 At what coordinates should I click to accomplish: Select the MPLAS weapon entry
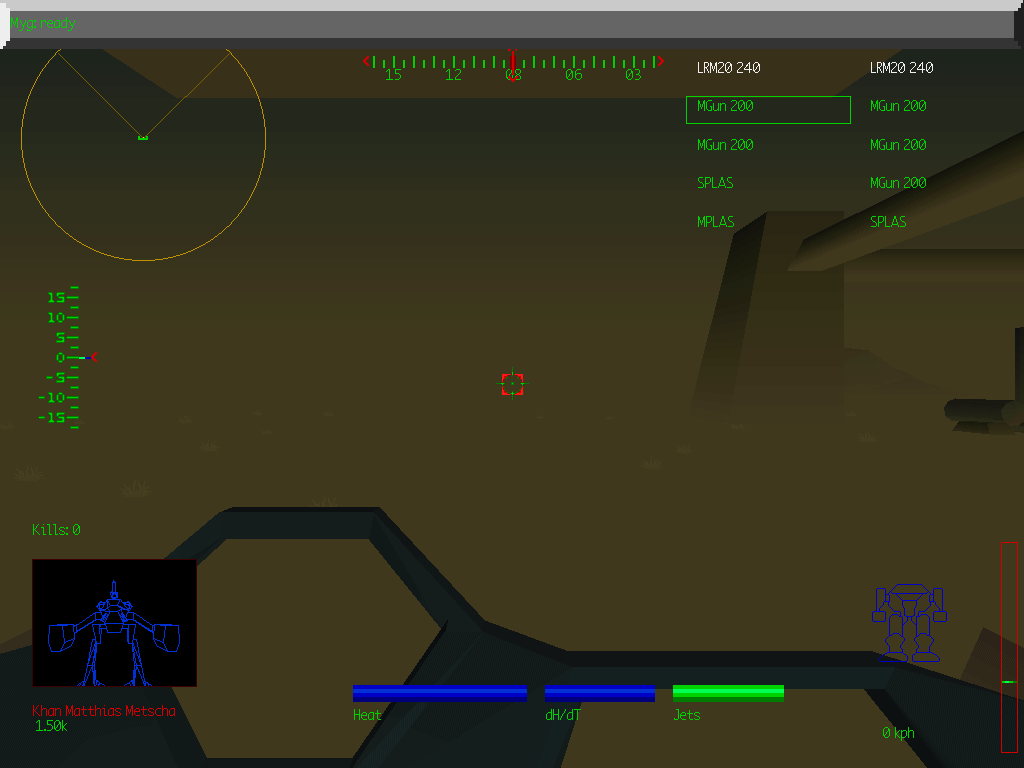coord(715,221)
